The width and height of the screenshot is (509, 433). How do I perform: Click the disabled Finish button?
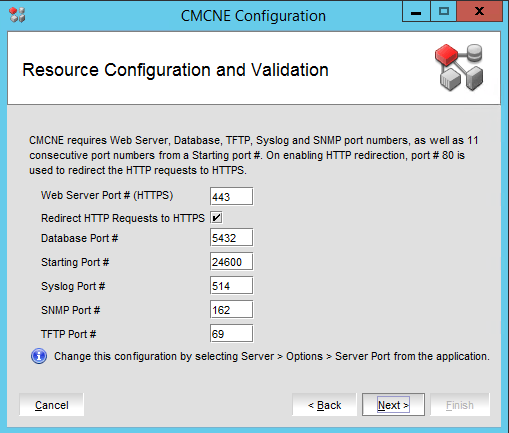coord(460,405)
